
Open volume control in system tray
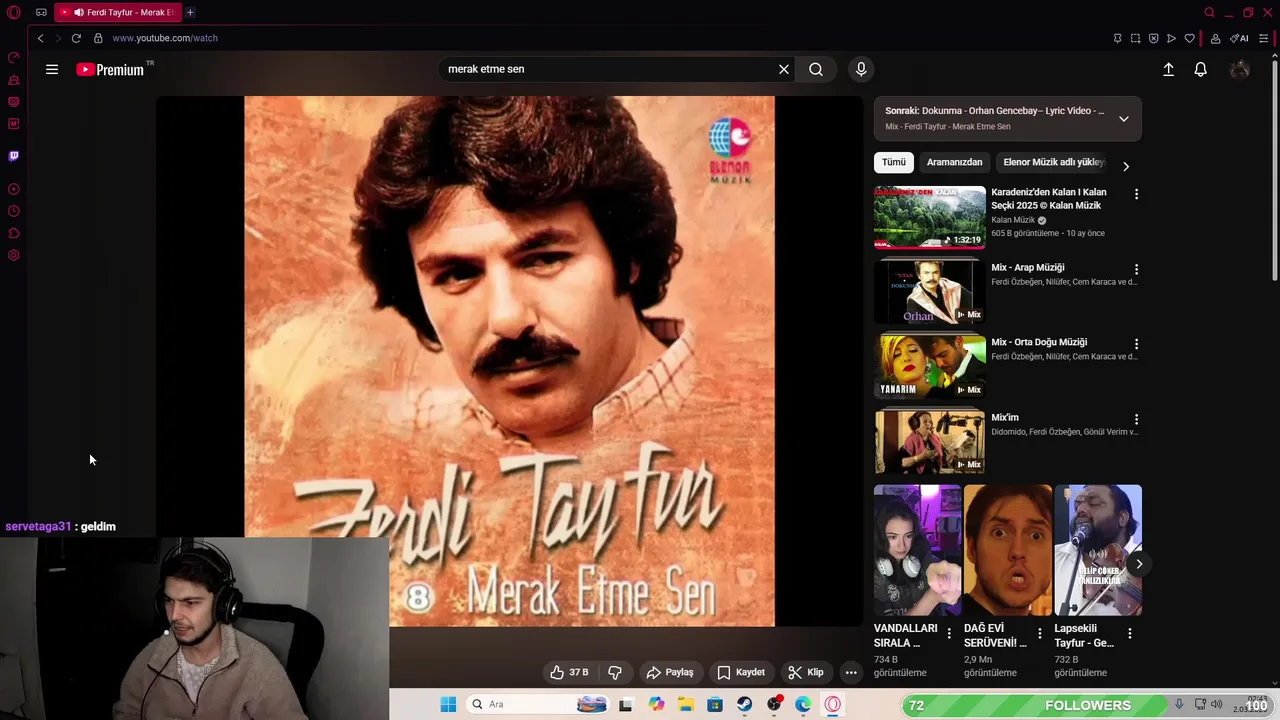tap(1216, 704)
